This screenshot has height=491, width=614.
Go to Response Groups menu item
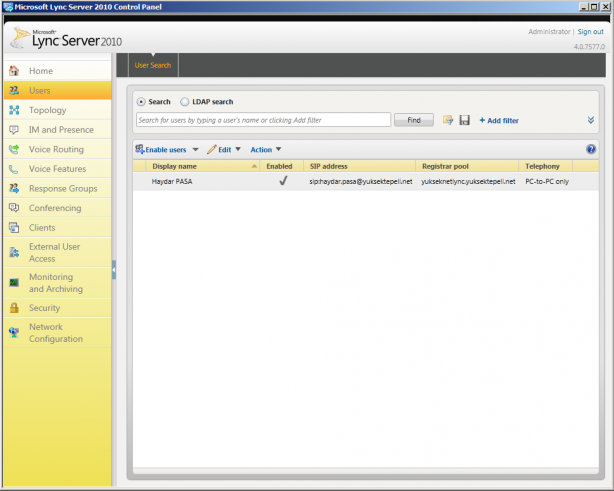(x=58, y=188)
